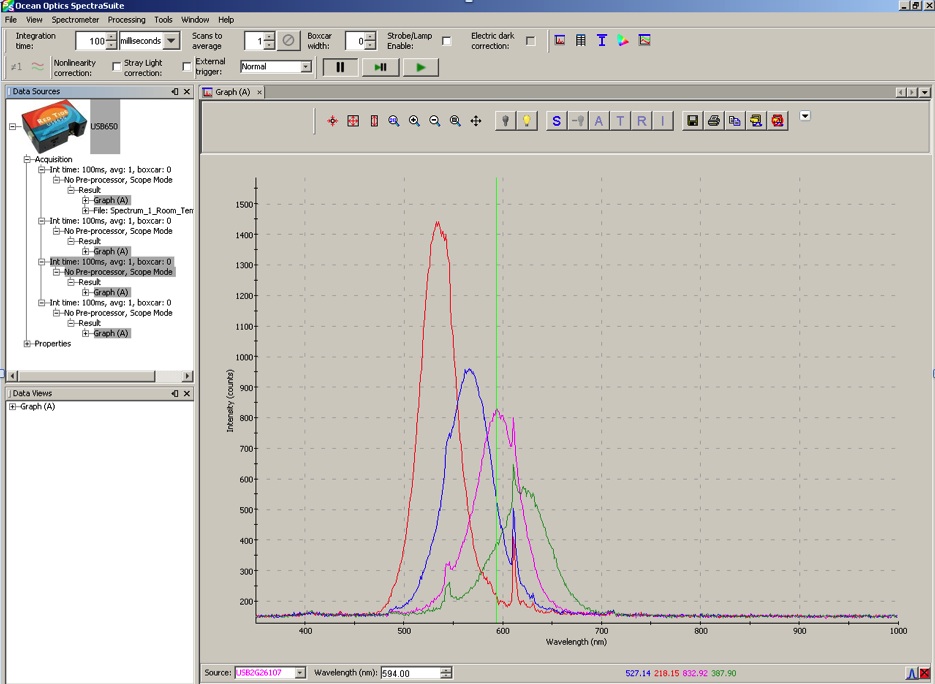
Task: Enable the Strobe/Lamp checkbox
Action: coord(447,41)
